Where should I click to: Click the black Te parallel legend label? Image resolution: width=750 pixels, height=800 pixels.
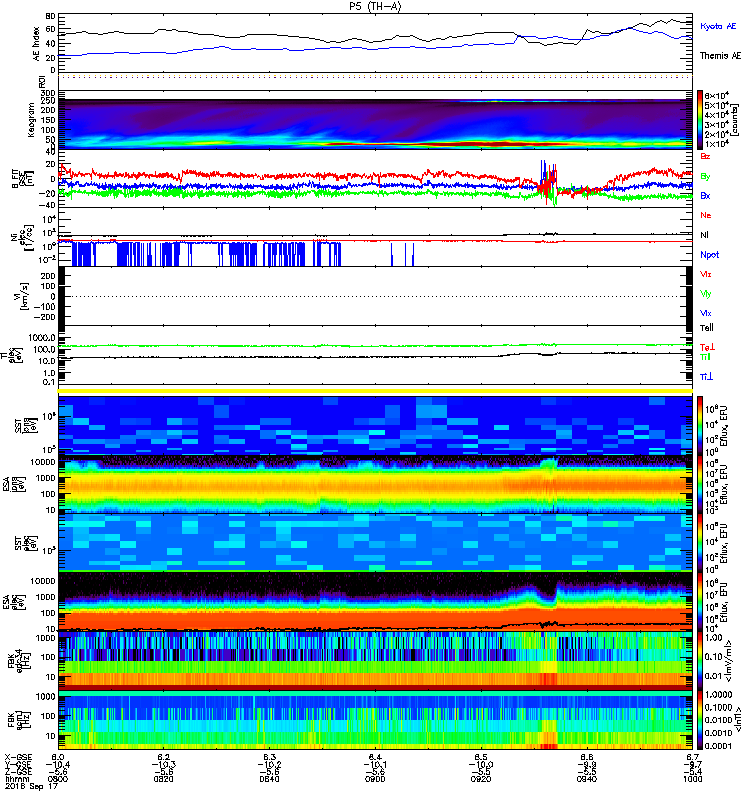click(707, 328)
